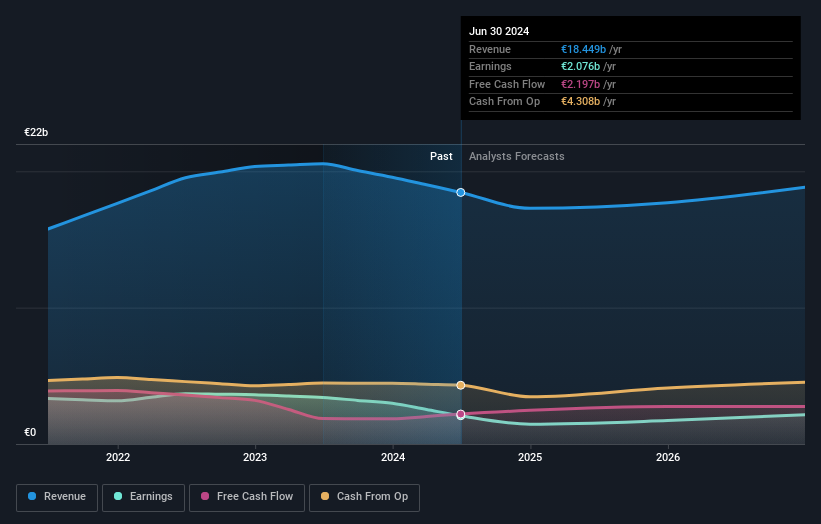Toggle the Free Cash Flow legend series
Image resolution: width=821 pixels, height=524 pixels.
coord(247,497)
